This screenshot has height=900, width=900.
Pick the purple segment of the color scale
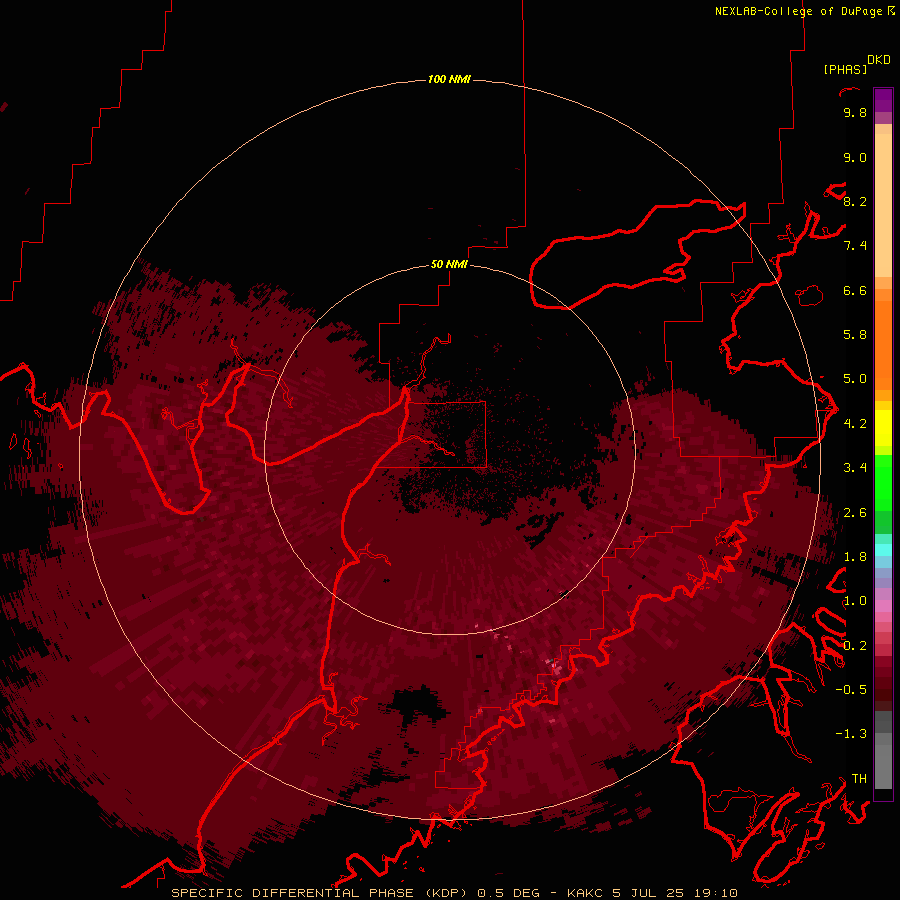point(883,100)
